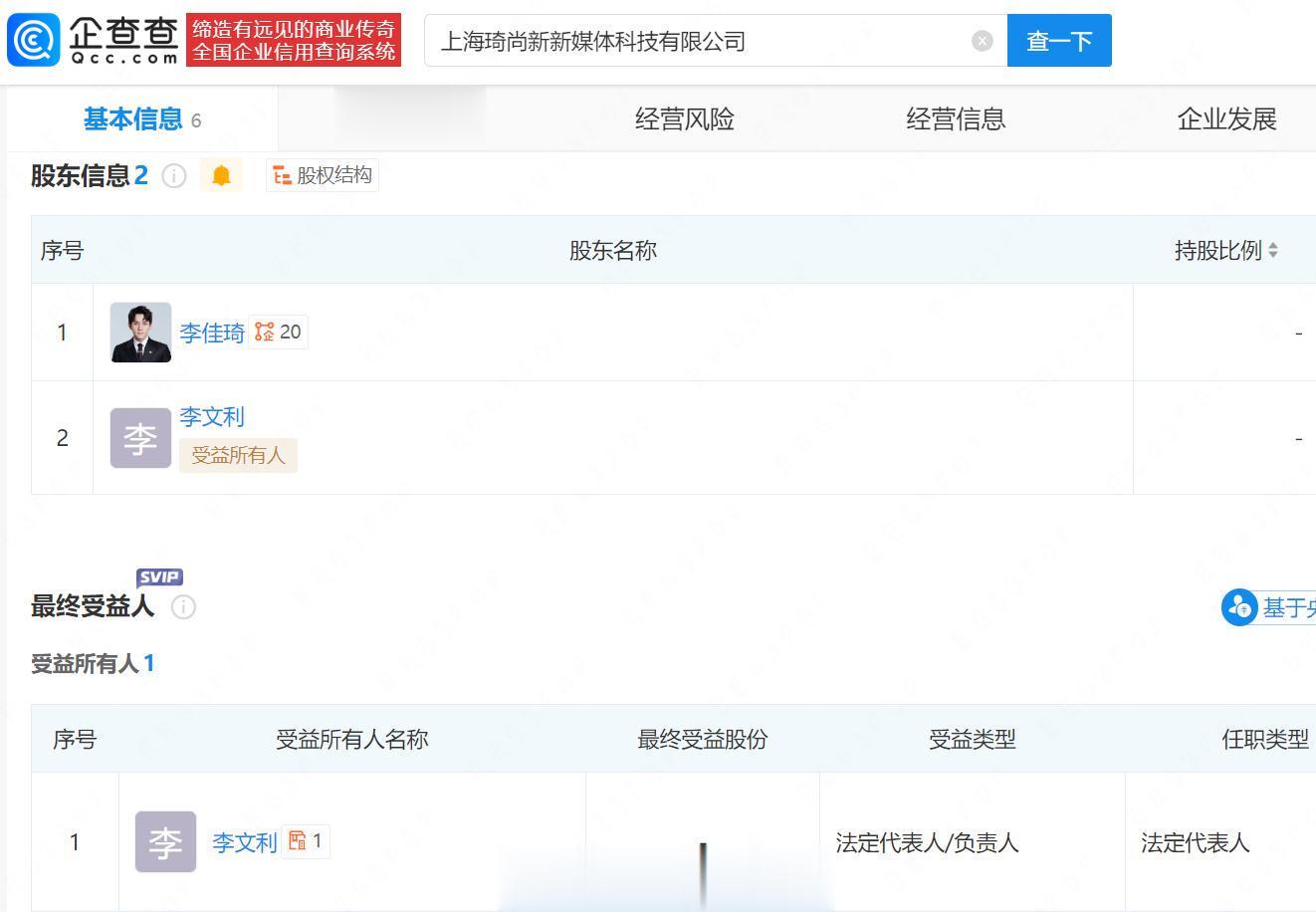This screenshot has height=912, width=1316.
Task: Open the 企业发展 tab
Action: [1227, 119]
